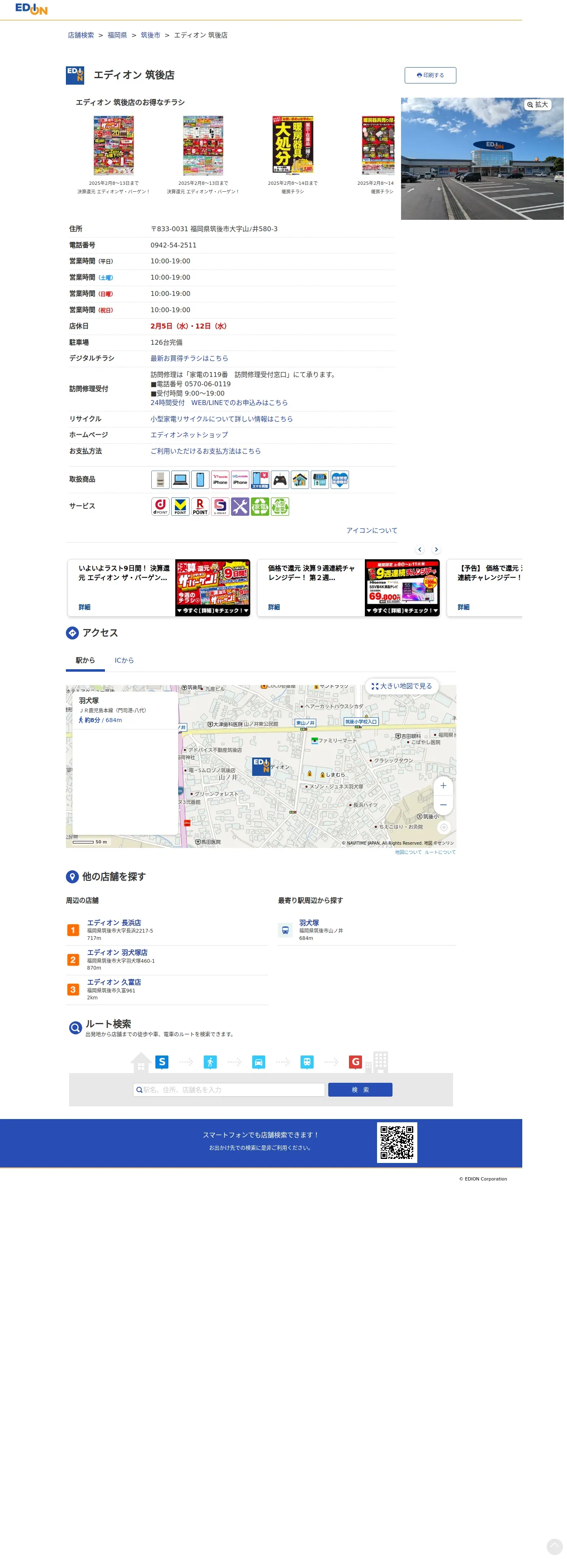This screenshot has height=1568, width=567.
Task: Click the scroll-to-top arrow icon
Action: (555, 1547)
